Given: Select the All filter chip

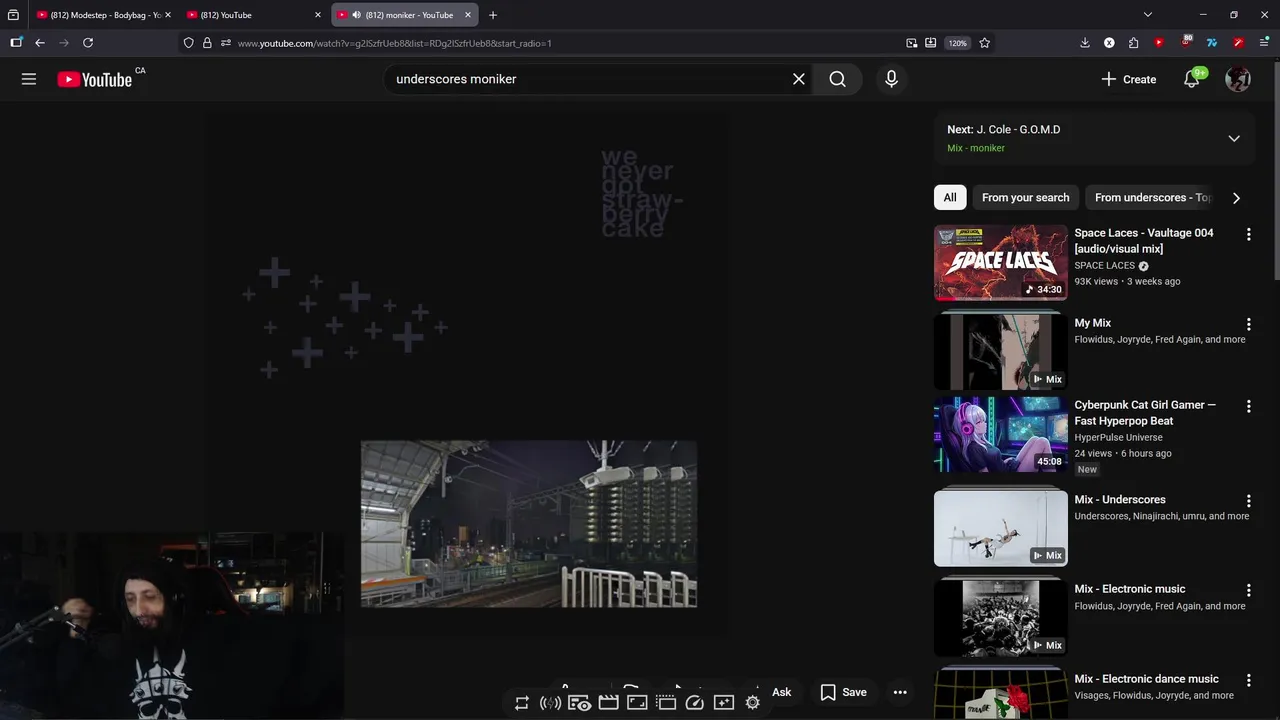Looking at the screenshot, I should [x=950, y=197].
